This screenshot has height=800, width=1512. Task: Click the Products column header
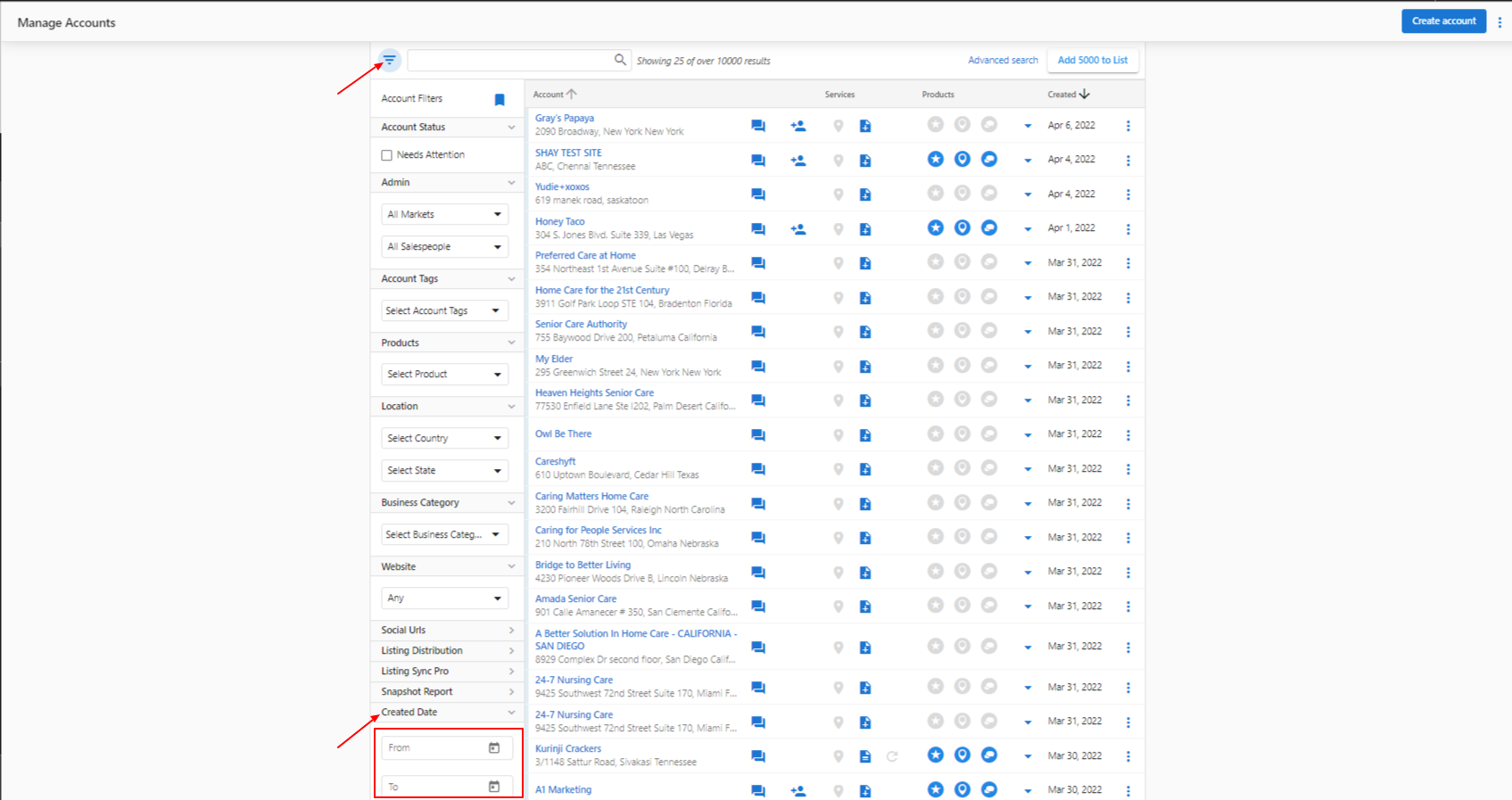coord(938,94)
